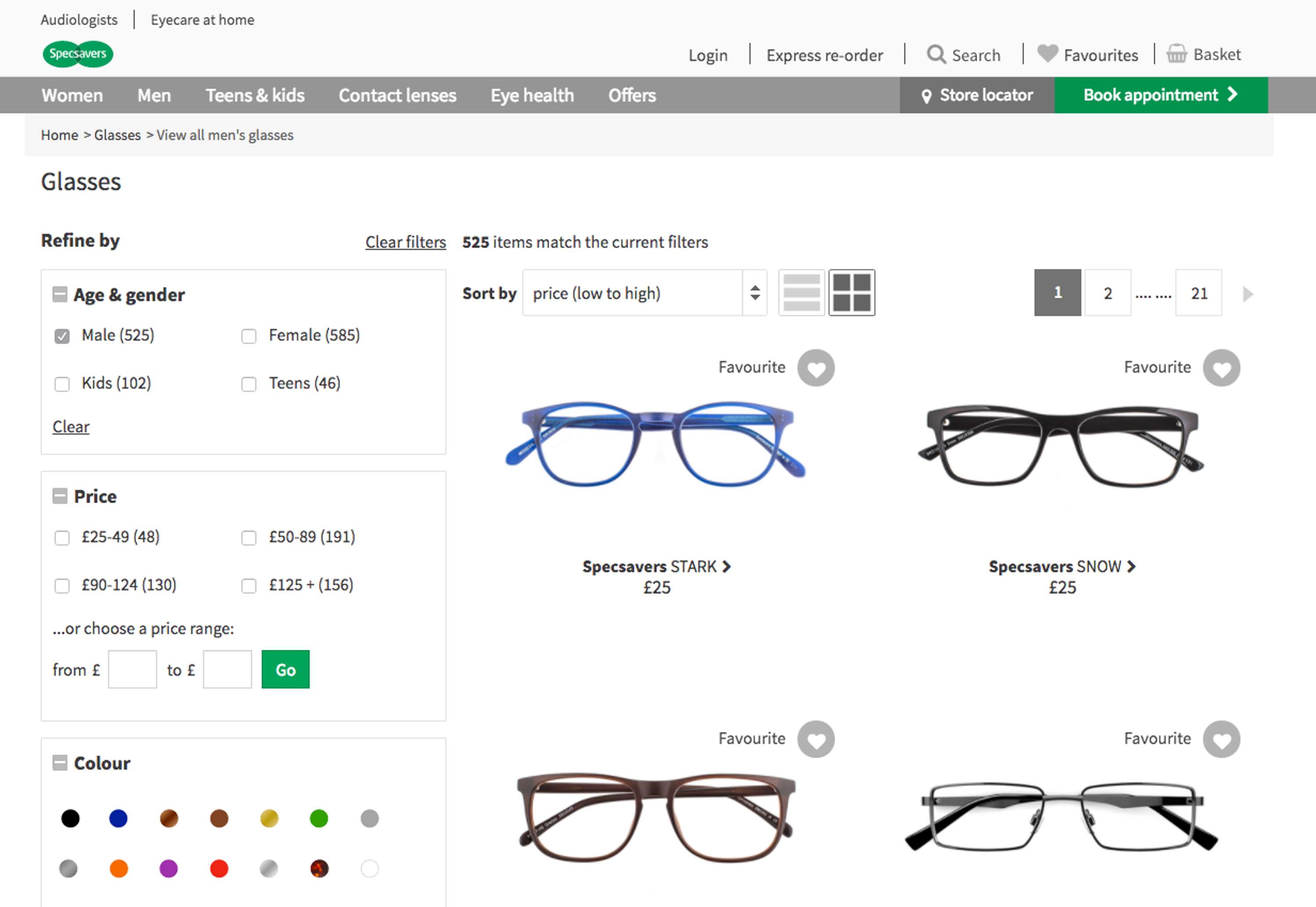1316x907 pixels.
Task: Open the blue STARK glasses image
Action: [x=656, y=443]
